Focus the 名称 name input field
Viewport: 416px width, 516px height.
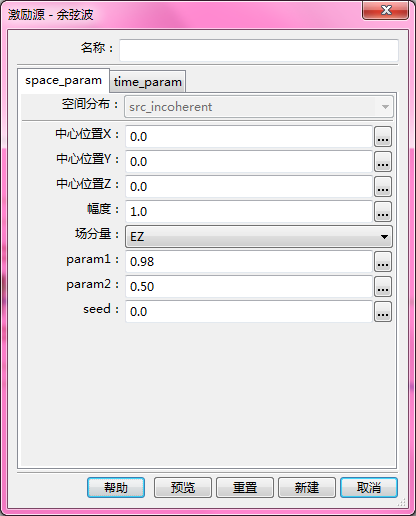(259, 50)
